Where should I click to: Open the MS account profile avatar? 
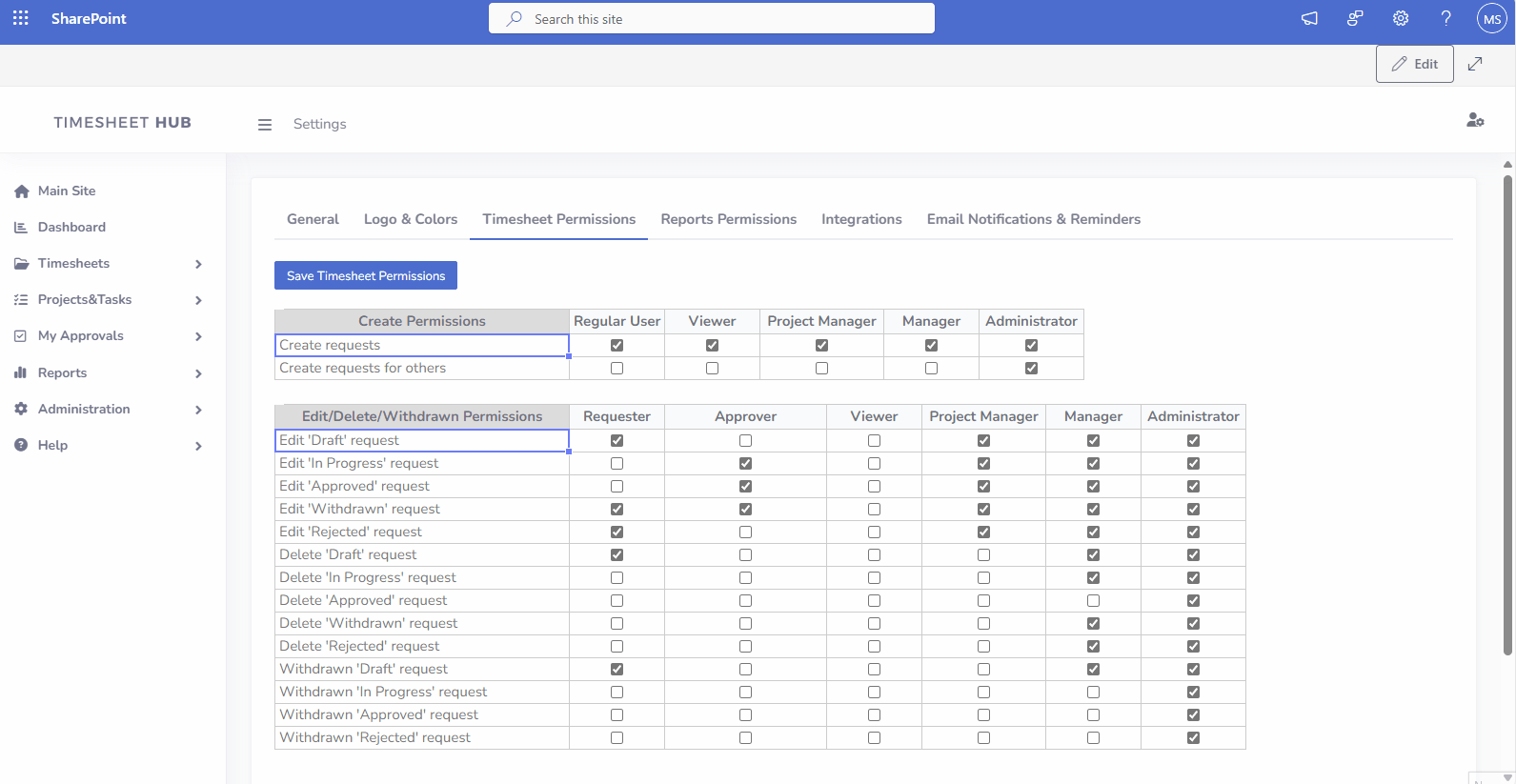click(x=1491, y=18)
